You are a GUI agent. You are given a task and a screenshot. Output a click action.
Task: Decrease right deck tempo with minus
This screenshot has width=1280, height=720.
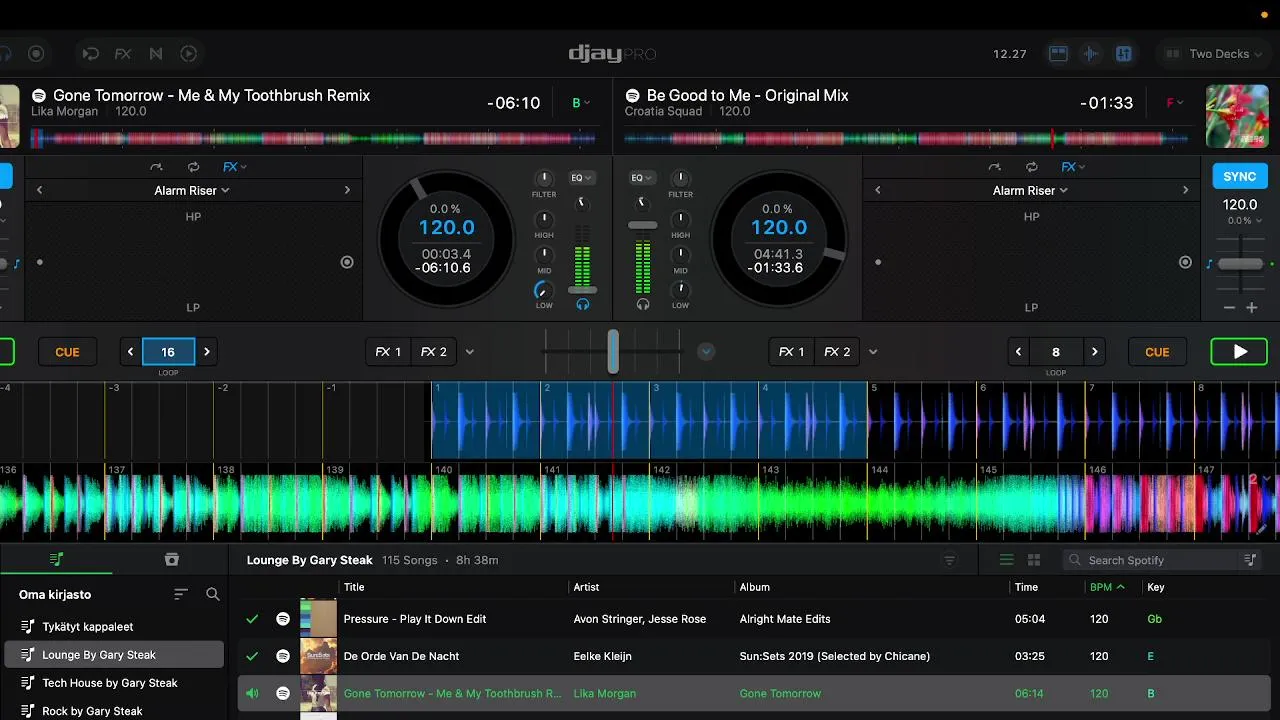point(1229,308)
